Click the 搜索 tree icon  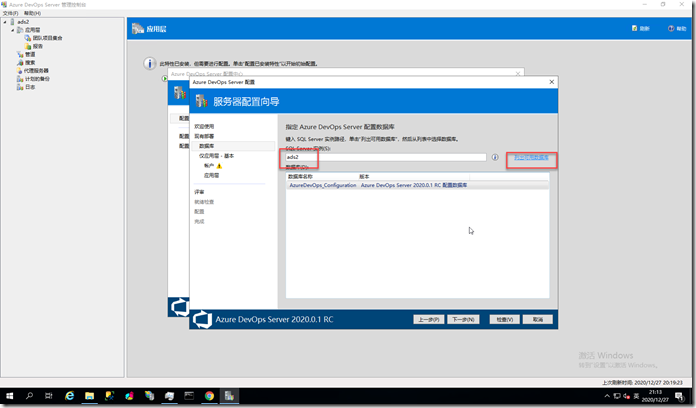coord(20,63)
